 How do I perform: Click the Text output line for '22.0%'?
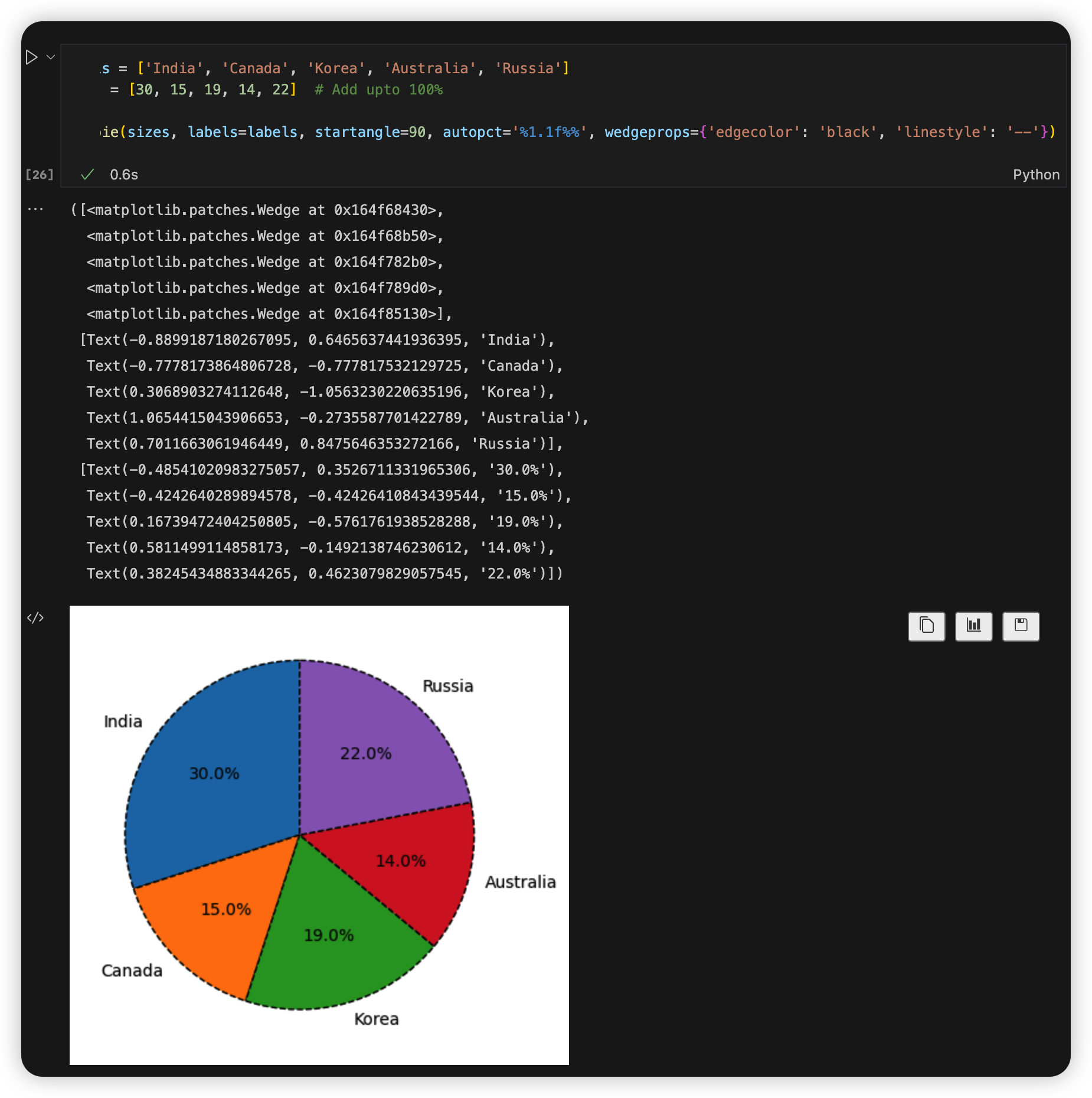pyautogui.click(x=325, y=574)
